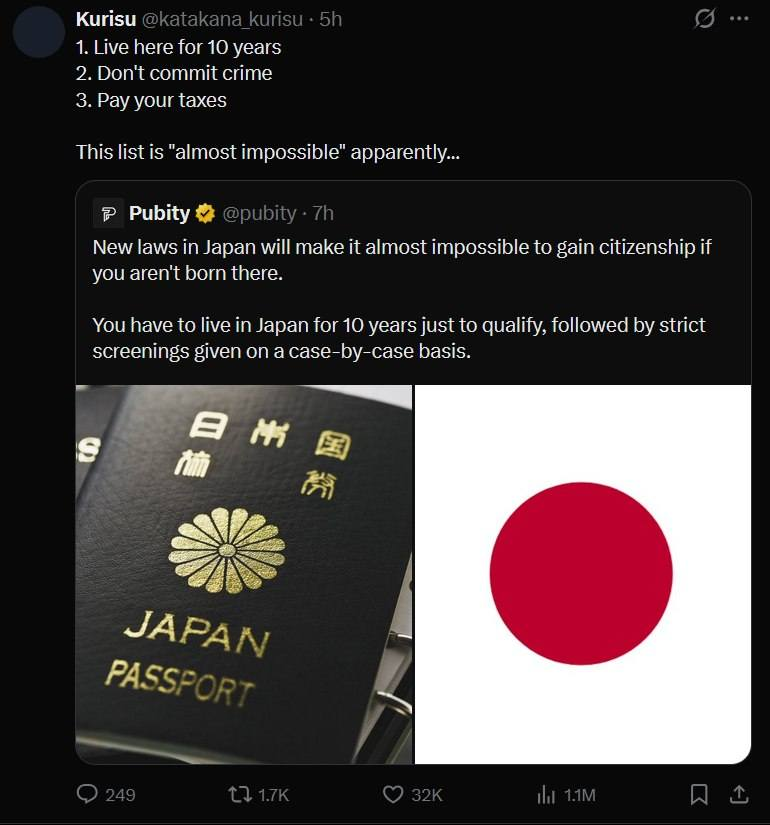Screen dimensions: 770x825
Task: Bookmark this post
Action: tap(699, 794)
